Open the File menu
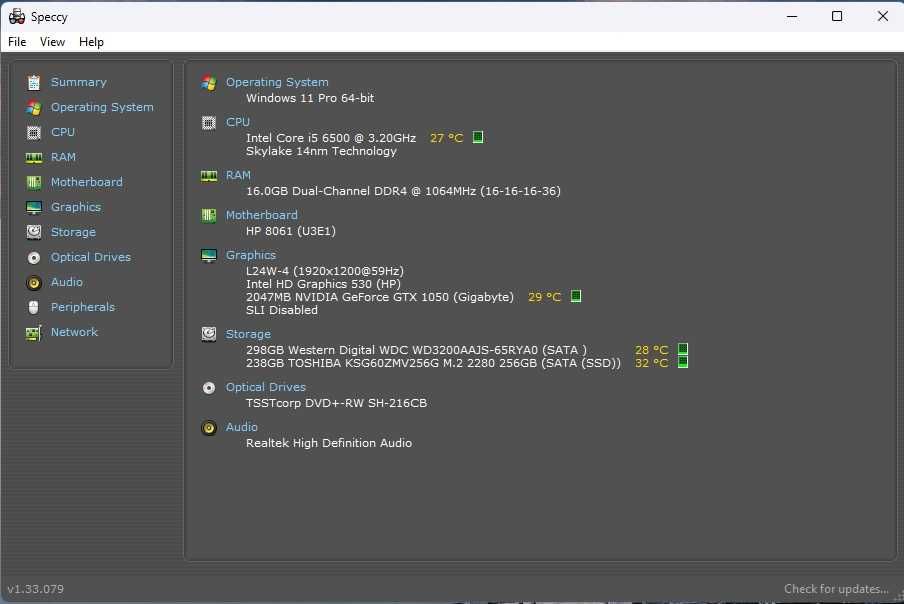This screenshot has width=904, height=604. (x=17, y=41)
